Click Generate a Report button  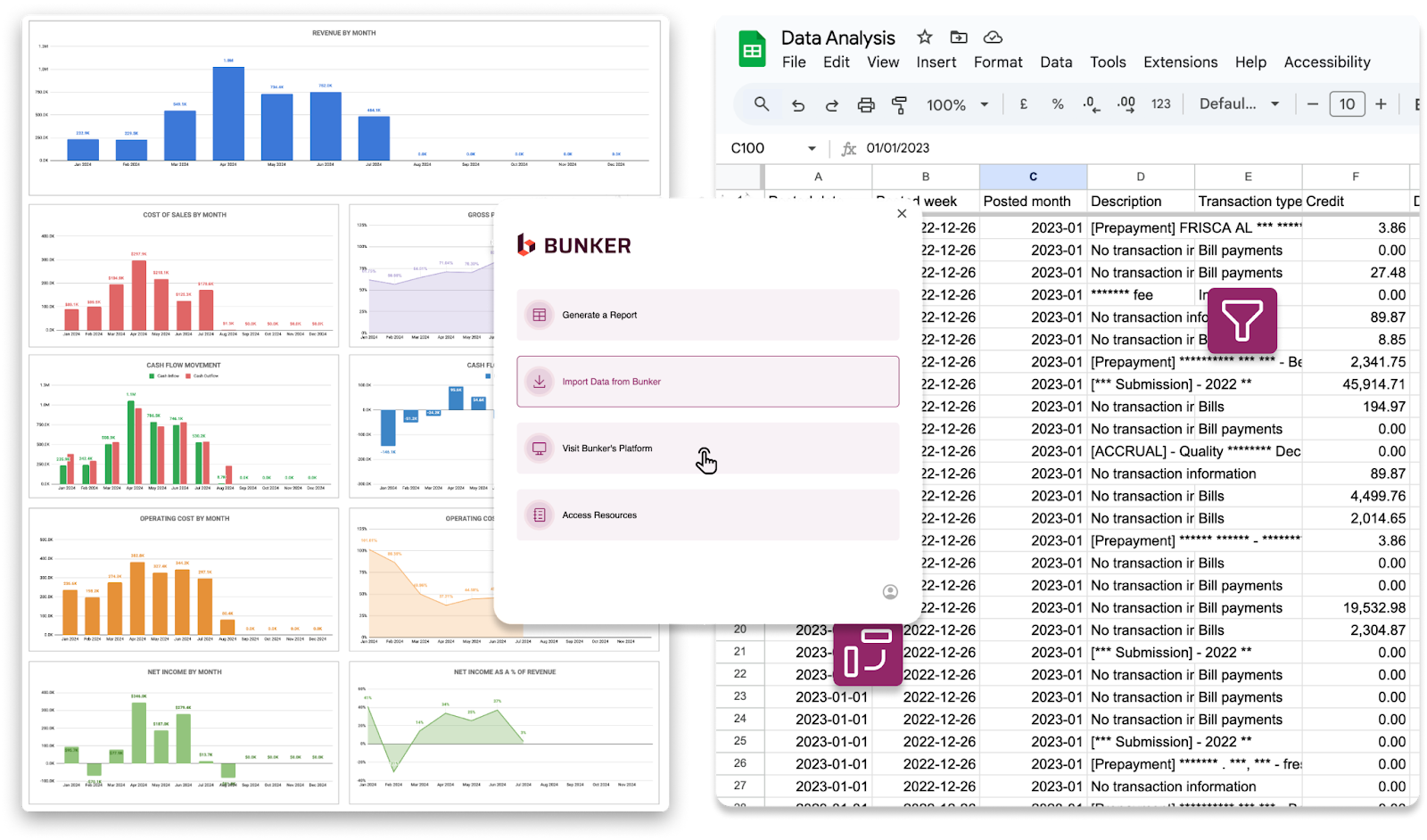[x=708, y=315]
